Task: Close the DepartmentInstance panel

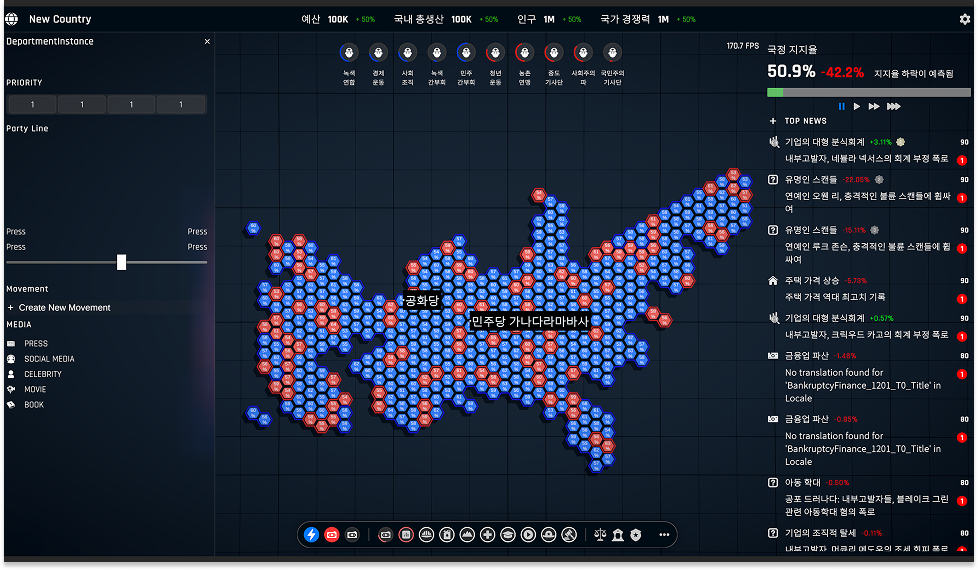Action: pyautogui.click(x=207, y=42)
